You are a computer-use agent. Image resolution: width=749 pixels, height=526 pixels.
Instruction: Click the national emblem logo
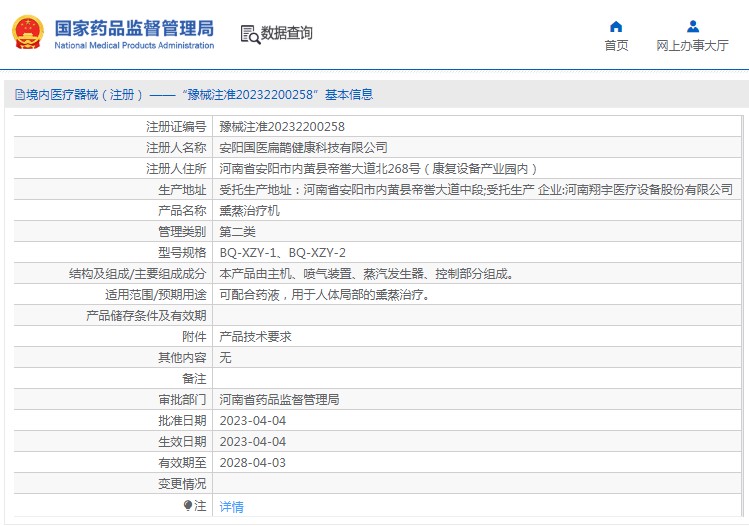coord(28,32)
